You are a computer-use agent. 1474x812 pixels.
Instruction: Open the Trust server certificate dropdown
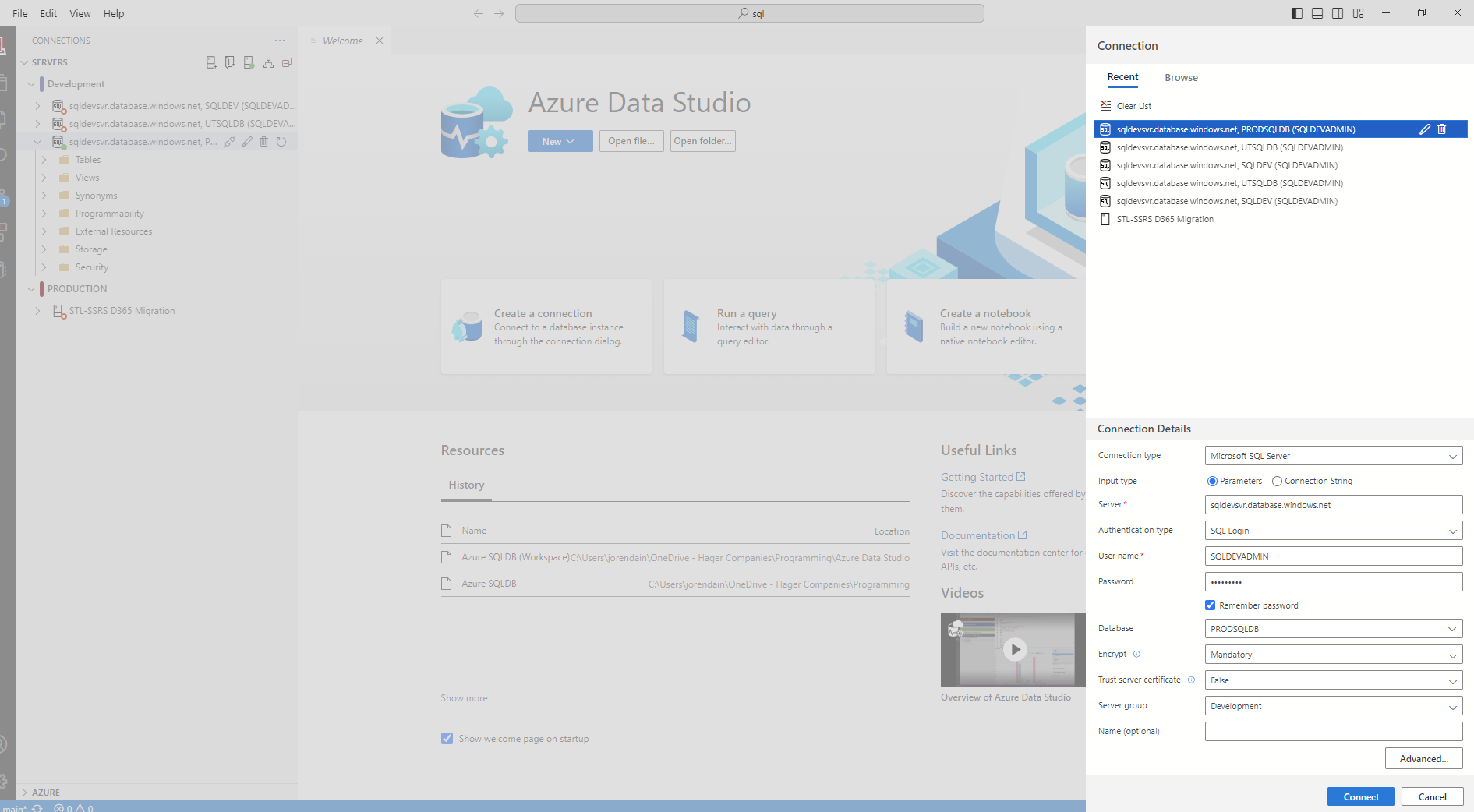tap(1334, 680)
